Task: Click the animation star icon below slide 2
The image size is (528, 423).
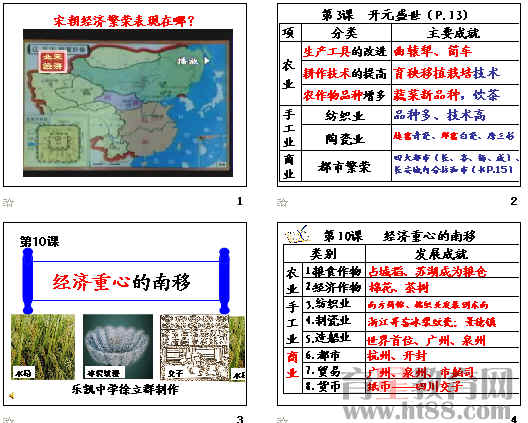Action: 282,202
